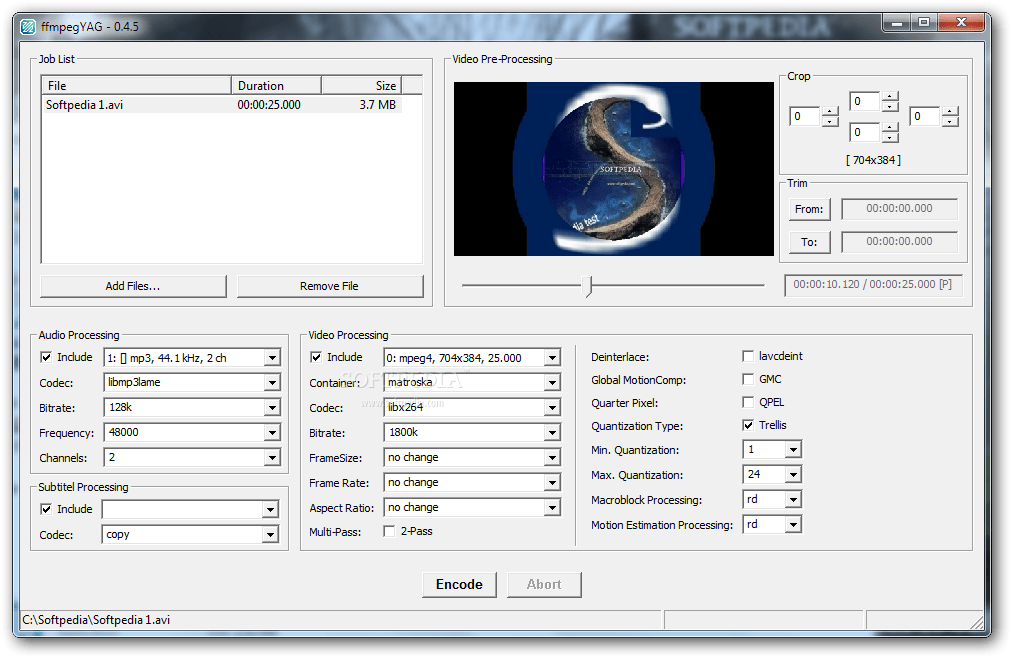Open Min. Quantization dropdown
This screenshot has width=1012, height=658.
(x=793, y=450)
